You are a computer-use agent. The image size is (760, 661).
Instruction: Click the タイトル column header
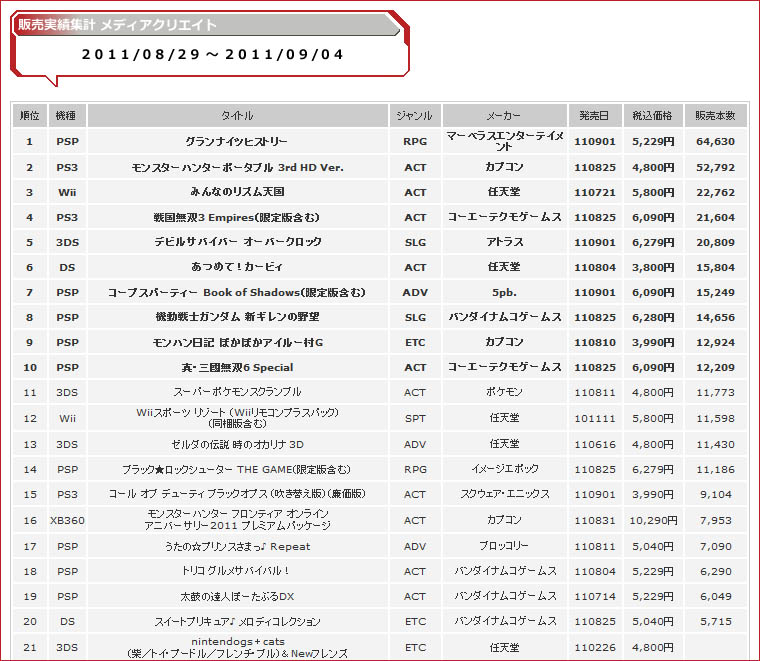[x=238, y=115]
